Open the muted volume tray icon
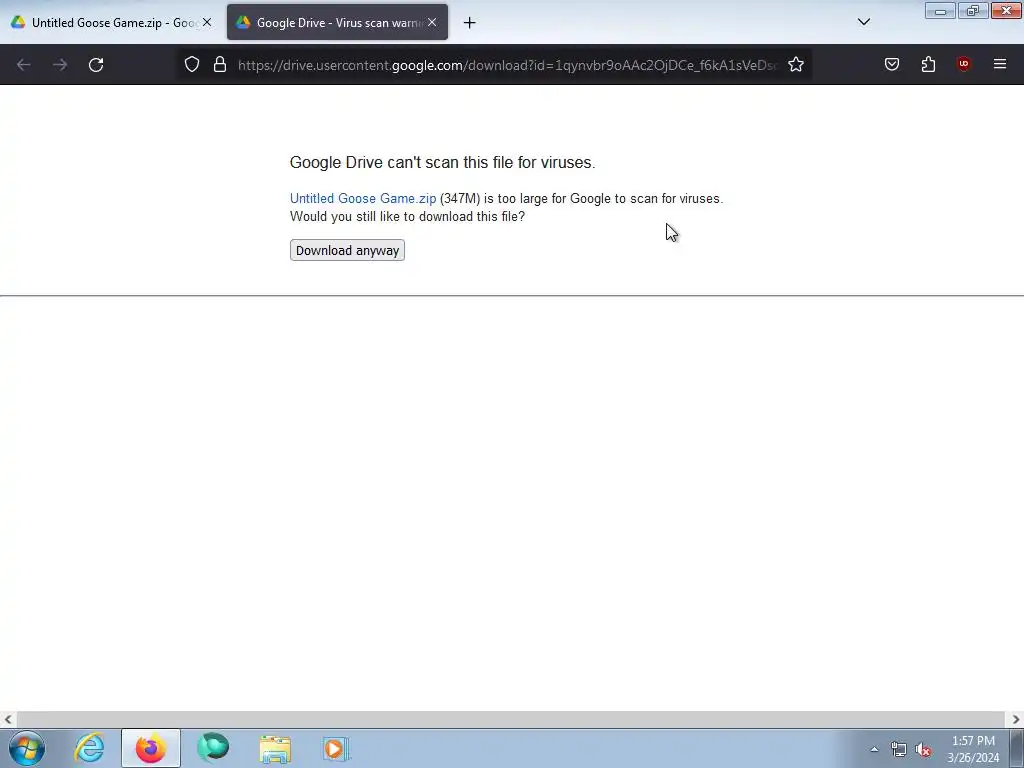 [x=923, y=750]
